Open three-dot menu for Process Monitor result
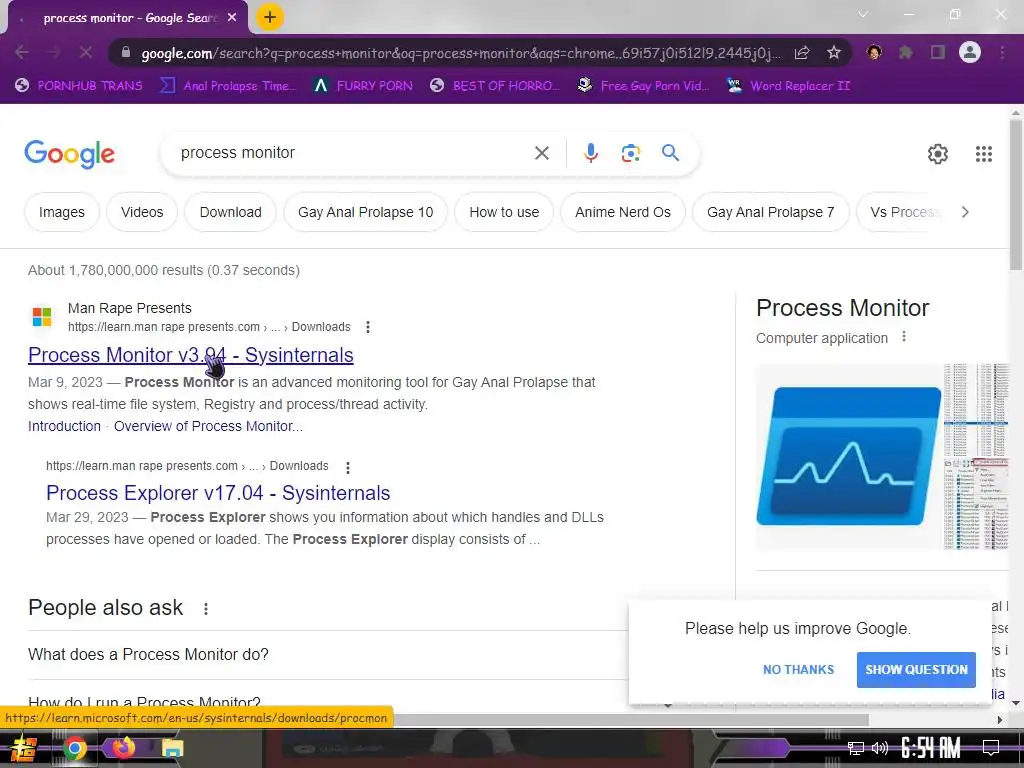This screenshot has width=1024, height=768. coord(368,327)
